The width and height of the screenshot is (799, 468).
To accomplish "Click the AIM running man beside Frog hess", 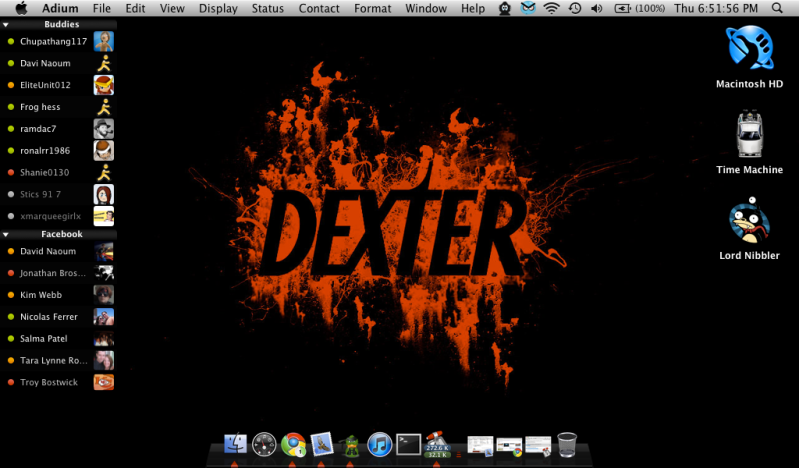I will tap(104, 107).
